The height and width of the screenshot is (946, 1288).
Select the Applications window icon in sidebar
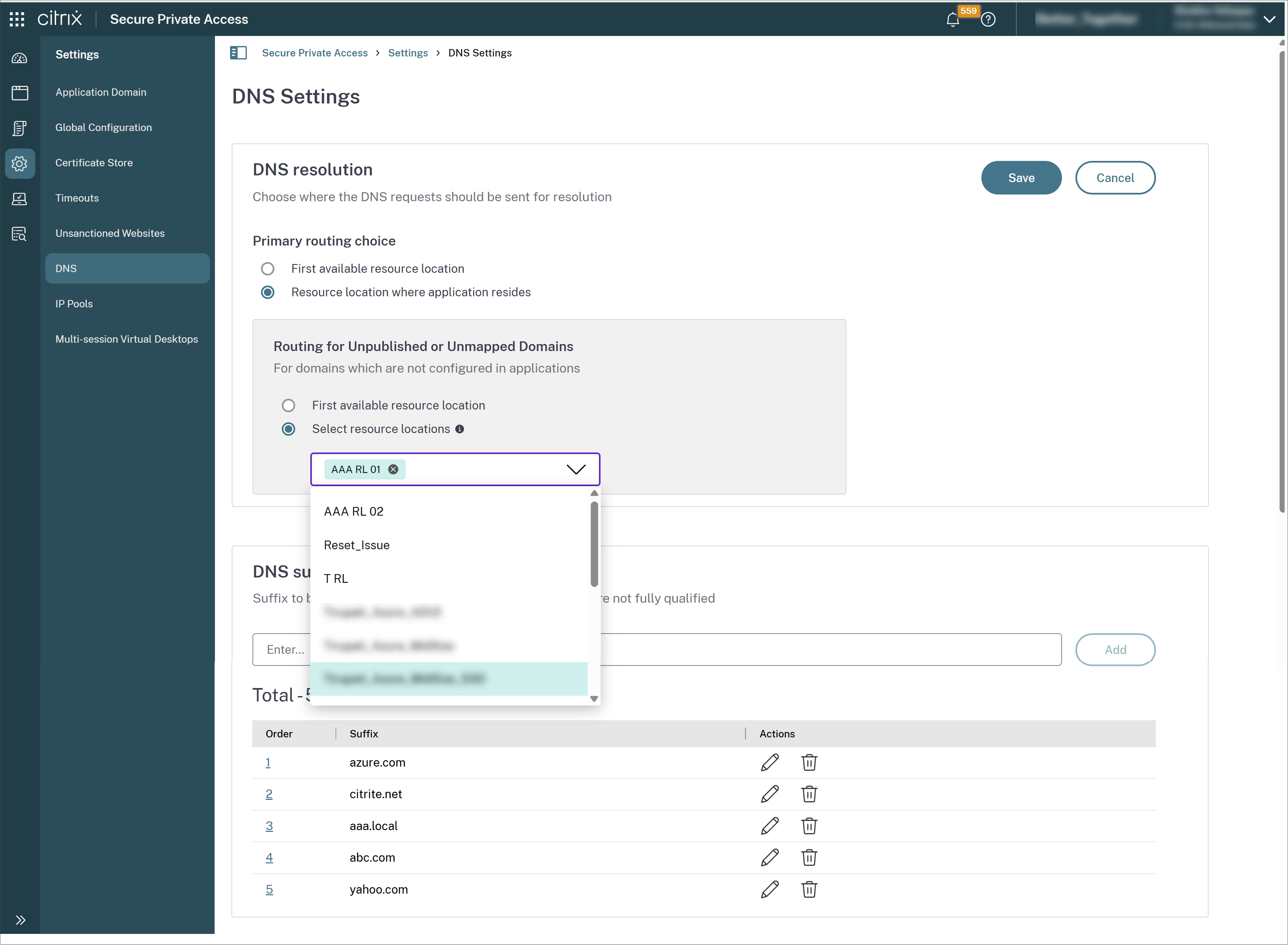pos(20,92)
